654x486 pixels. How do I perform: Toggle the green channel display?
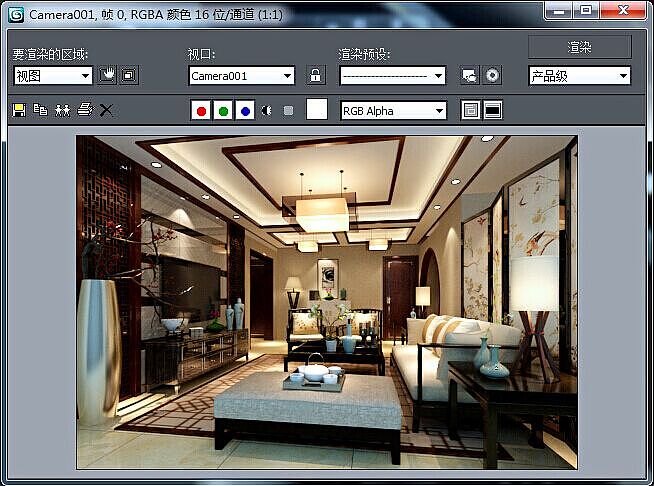(x=223, y=111)
